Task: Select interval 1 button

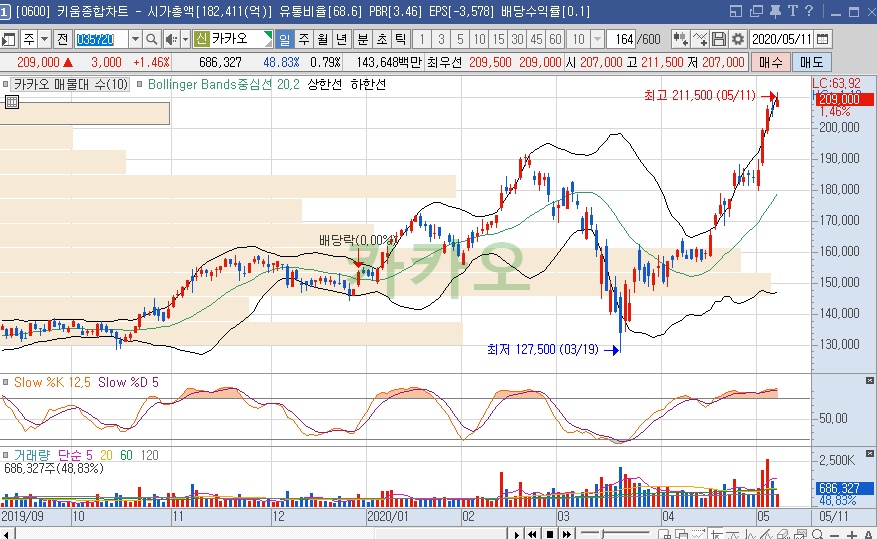Action: point(422,39)
